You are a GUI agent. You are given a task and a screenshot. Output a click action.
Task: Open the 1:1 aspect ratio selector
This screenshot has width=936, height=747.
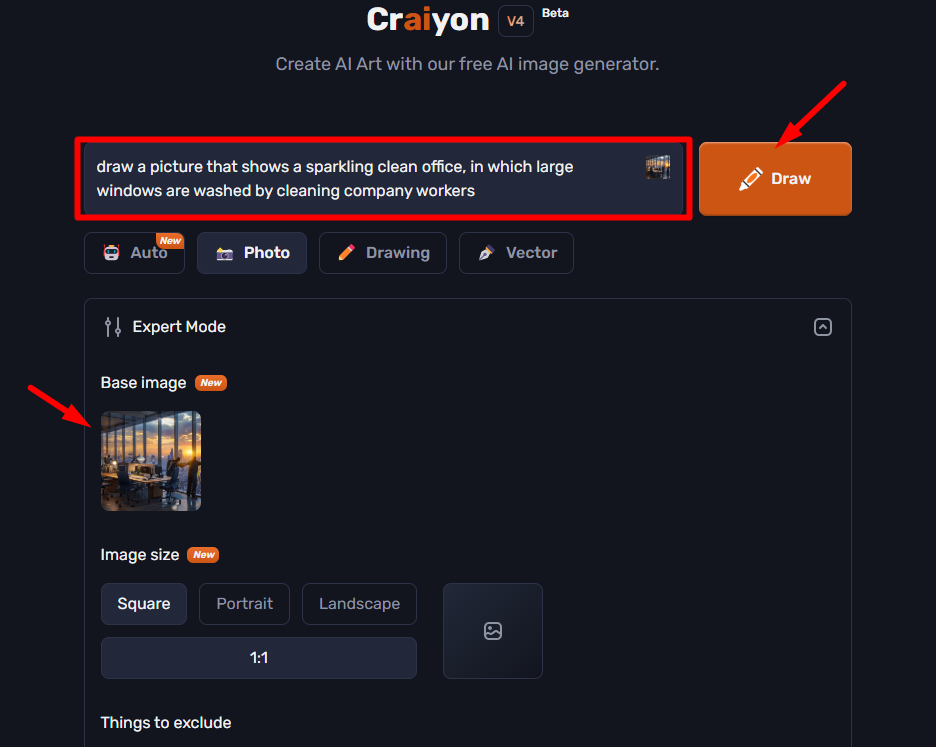258,657
